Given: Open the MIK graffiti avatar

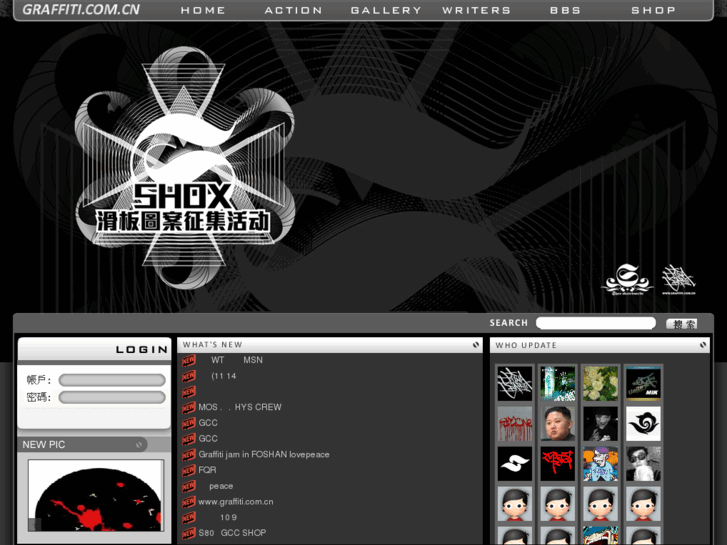Looking at the screenshot, I should pos(643,383).
